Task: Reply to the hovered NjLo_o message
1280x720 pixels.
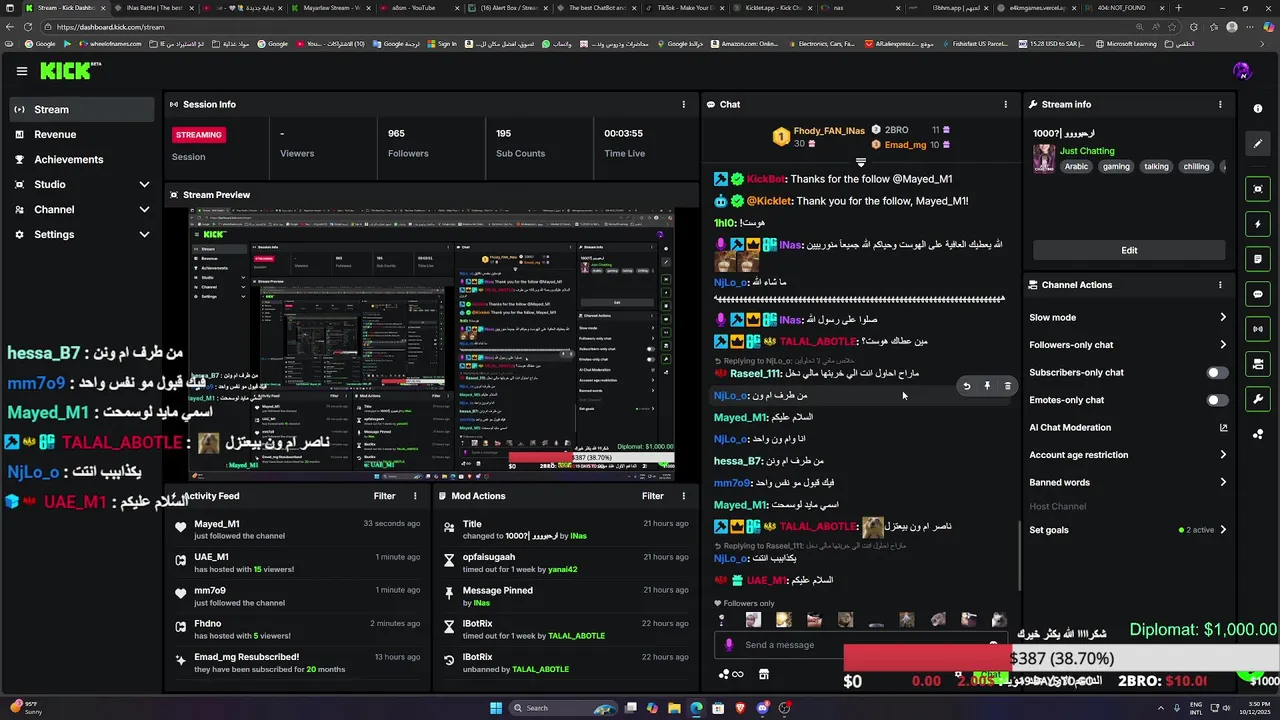Action: click(x=966, y=386)
